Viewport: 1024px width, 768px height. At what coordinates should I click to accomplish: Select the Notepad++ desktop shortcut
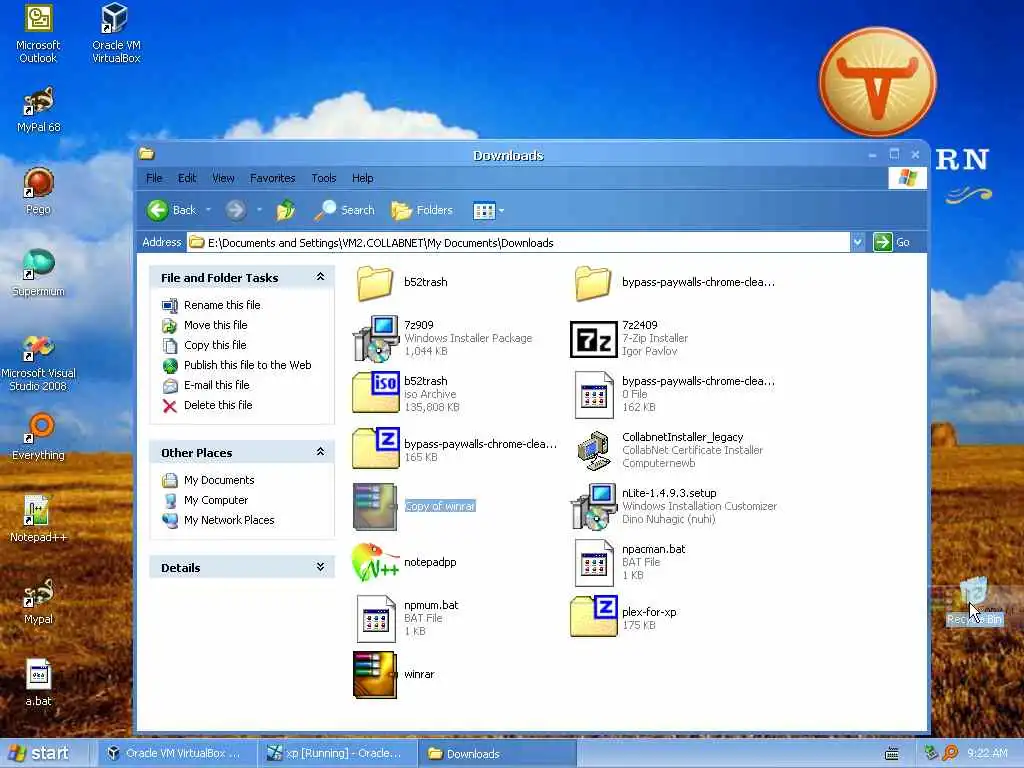38,519
